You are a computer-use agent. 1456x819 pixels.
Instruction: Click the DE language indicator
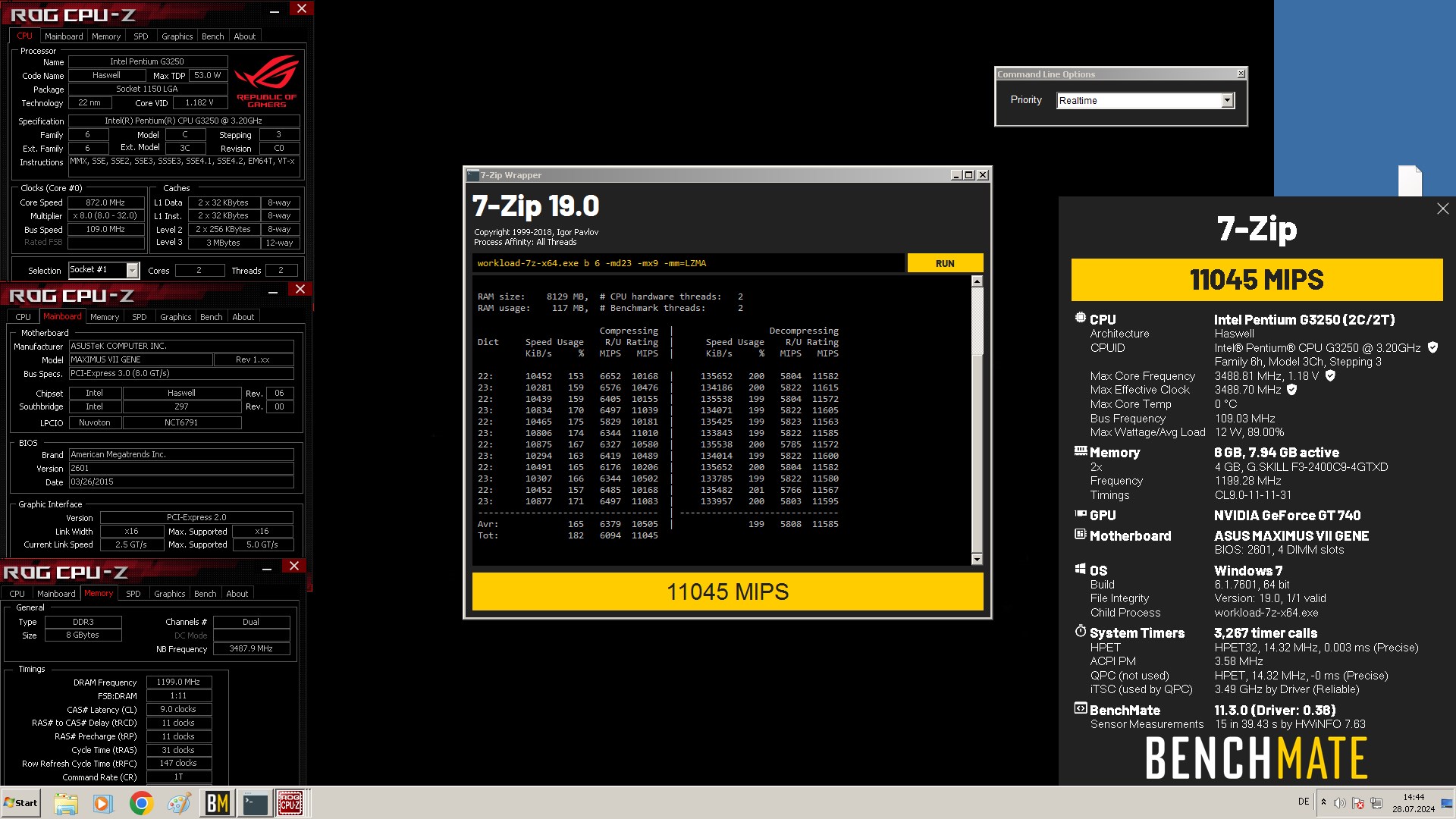1304,802
